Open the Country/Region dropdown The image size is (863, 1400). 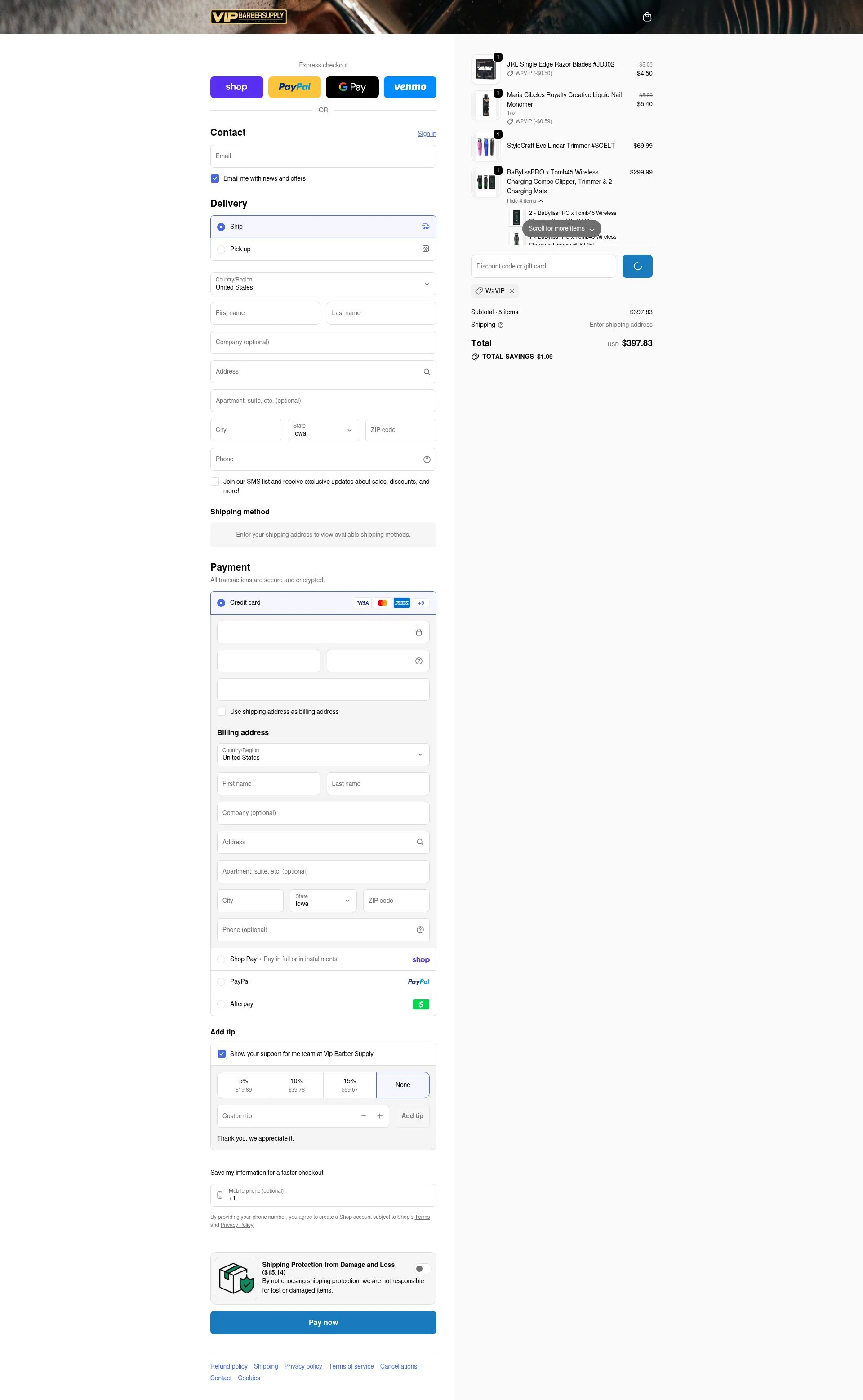[323, 284]
